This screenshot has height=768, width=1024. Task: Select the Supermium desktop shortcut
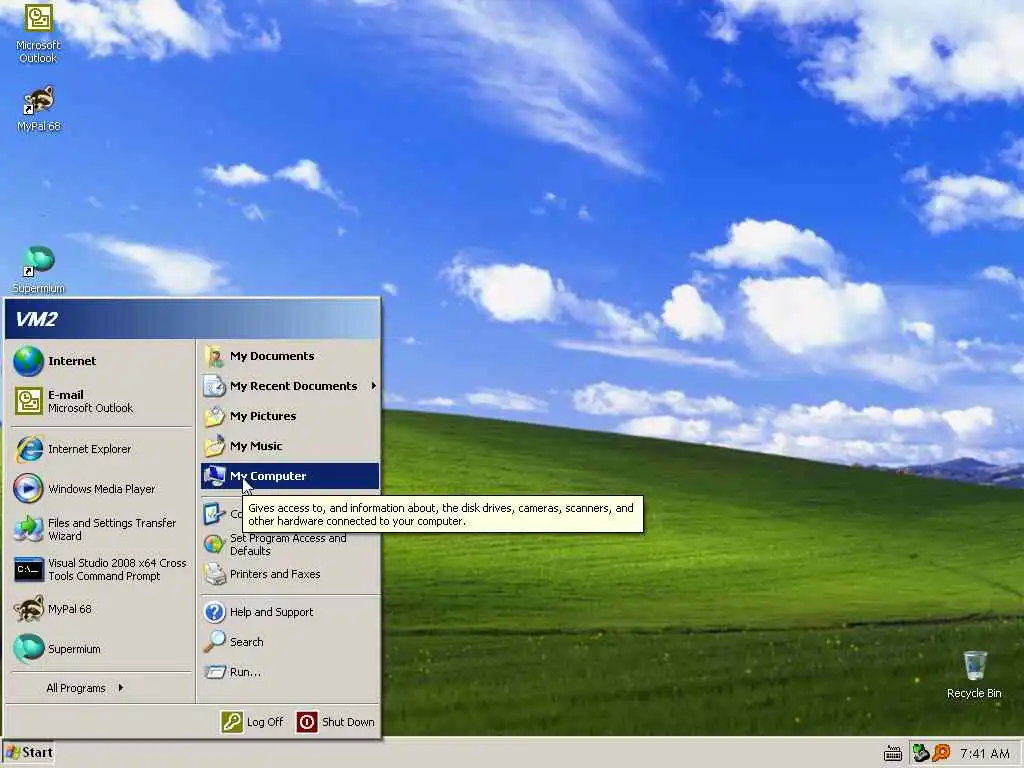(x=39, y=270)
